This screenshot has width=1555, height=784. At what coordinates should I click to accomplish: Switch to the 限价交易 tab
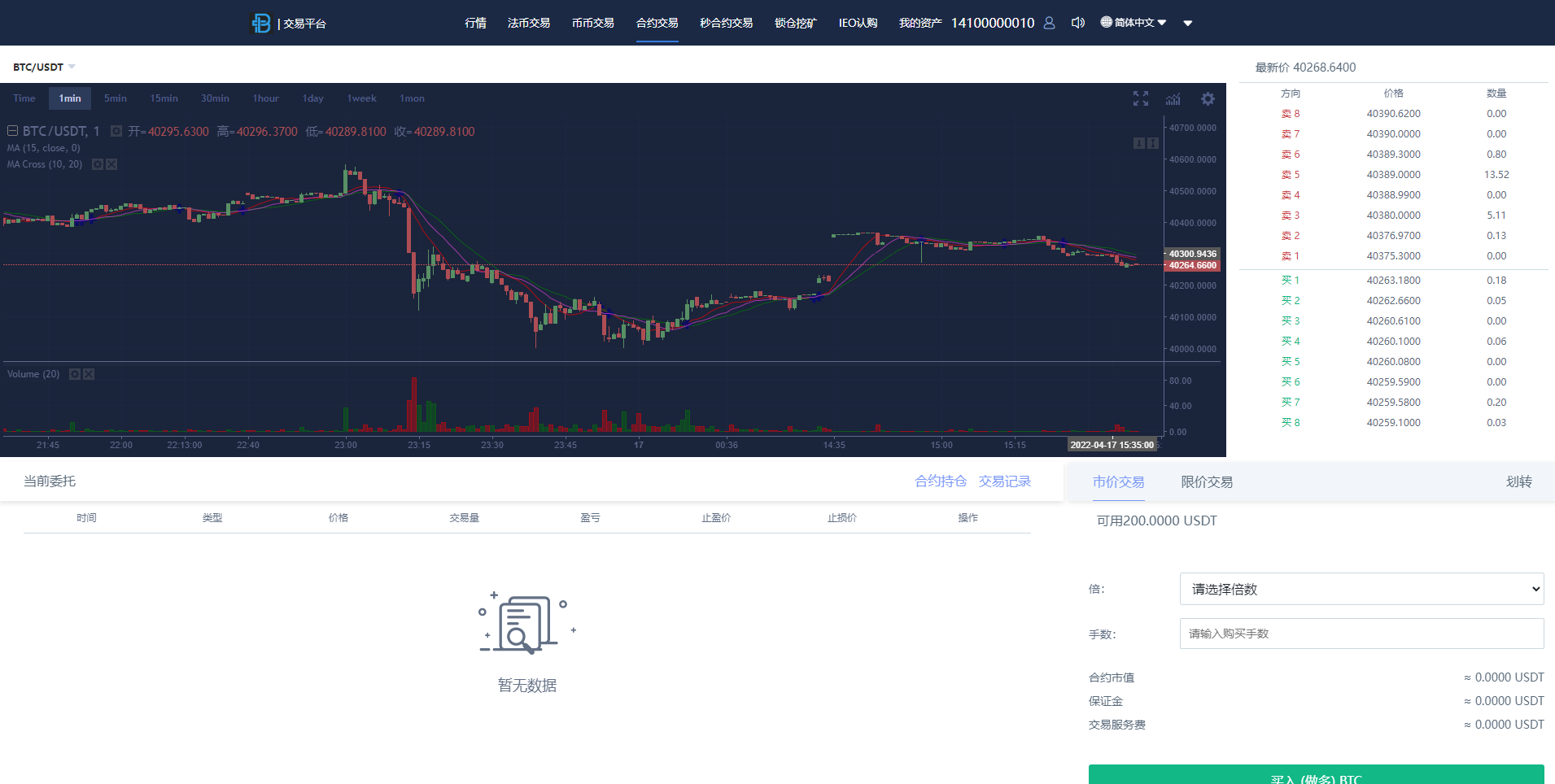(1208, 481)
